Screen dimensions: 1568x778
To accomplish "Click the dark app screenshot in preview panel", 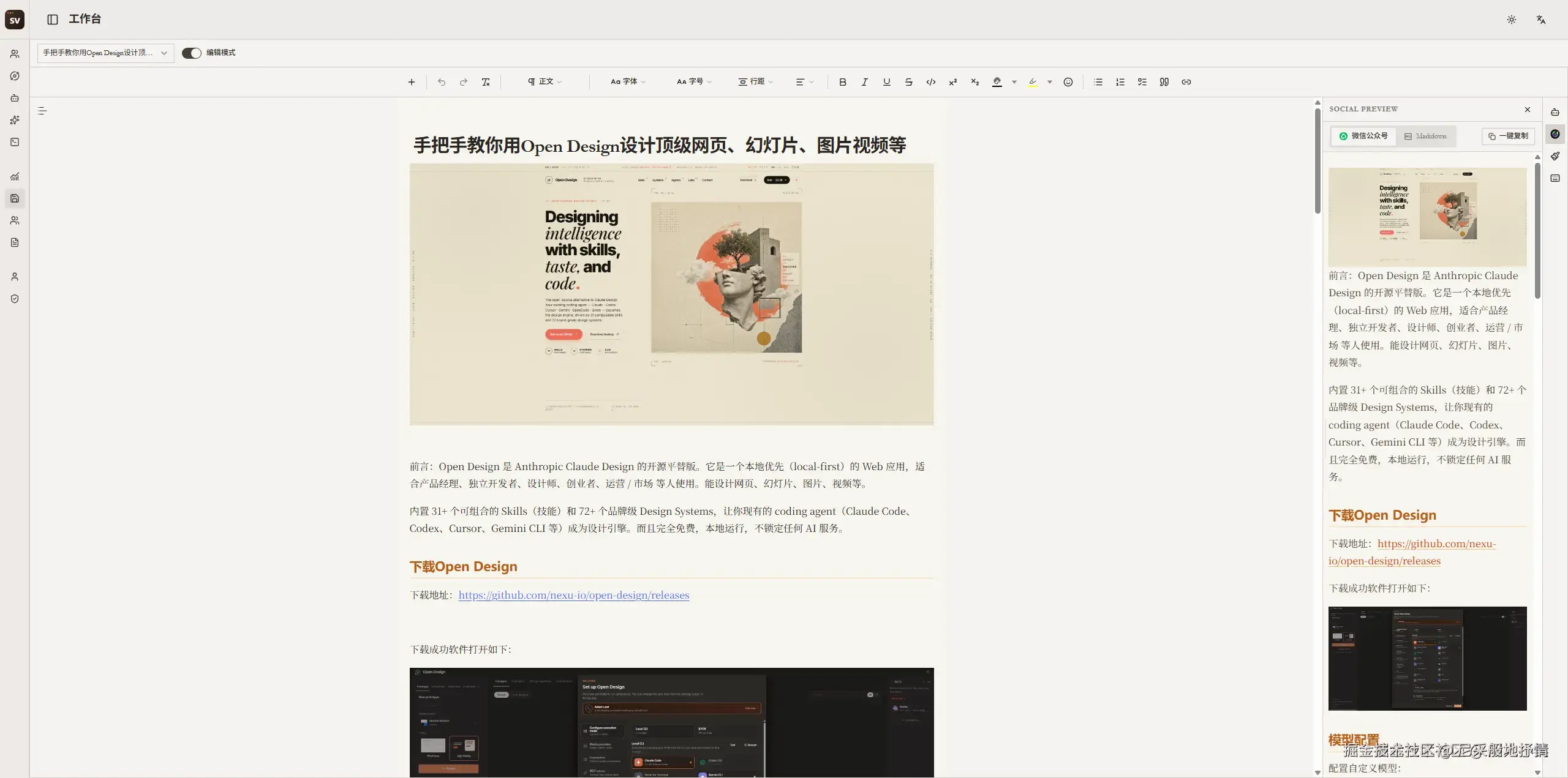I will coord(1427,659).
